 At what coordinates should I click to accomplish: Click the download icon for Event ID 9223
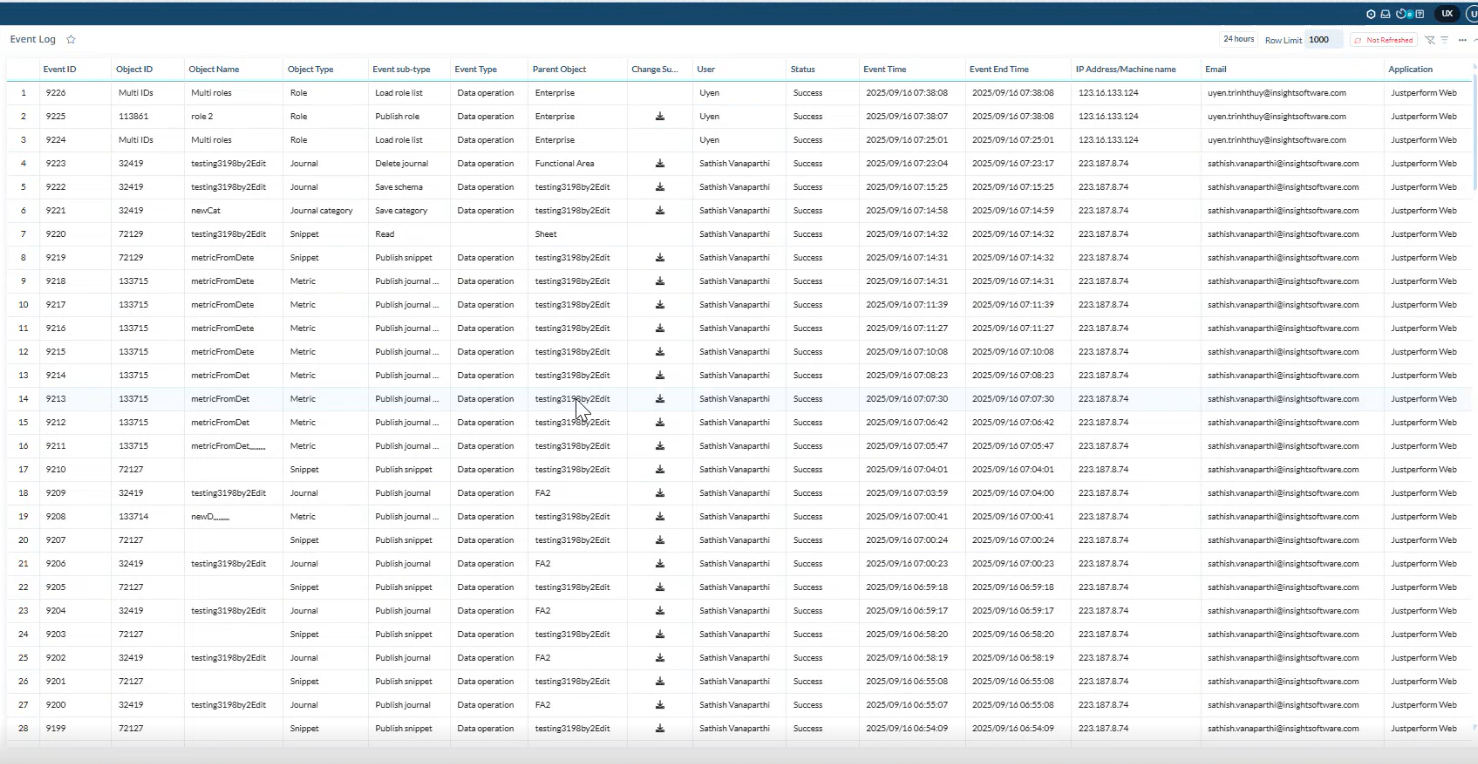tap(660, 163)
